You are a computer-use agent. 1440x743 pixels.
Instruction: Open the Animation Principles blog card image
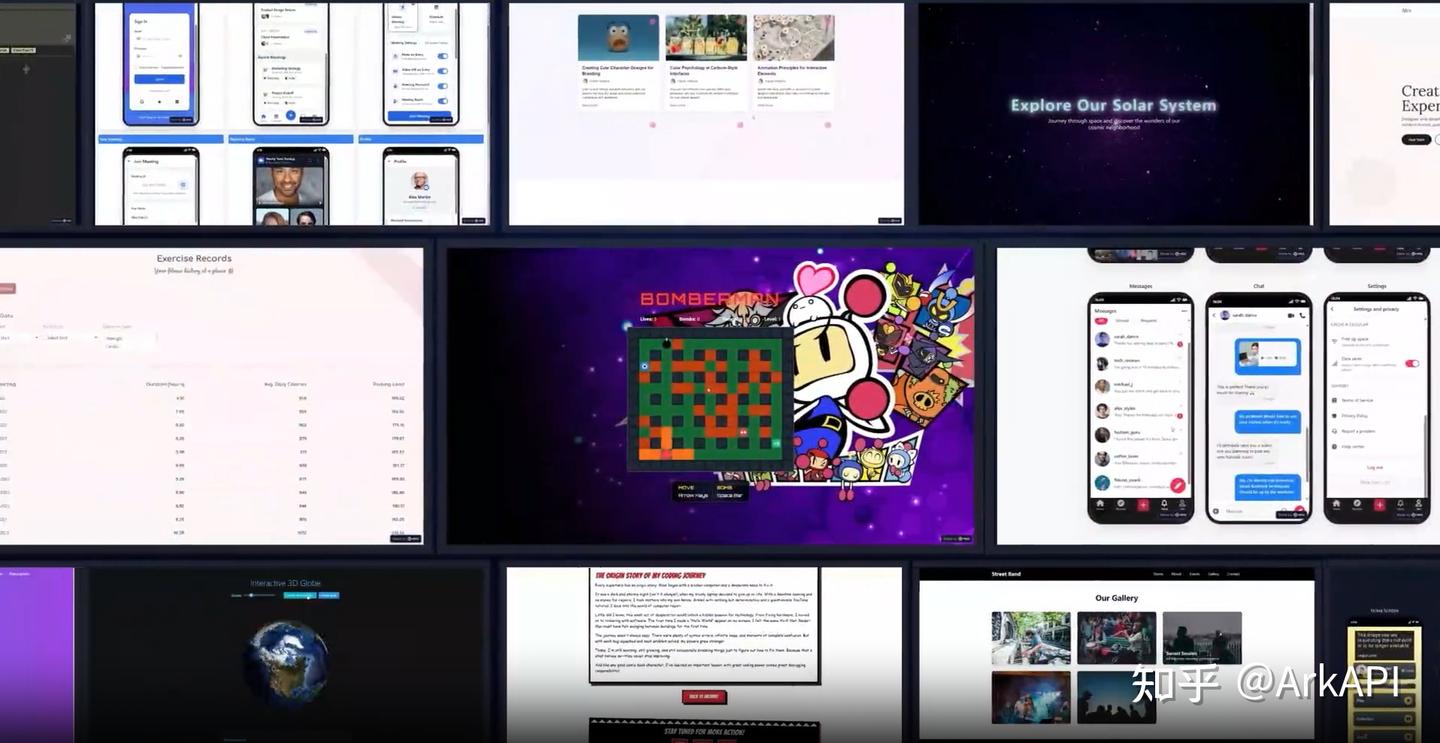794,38
